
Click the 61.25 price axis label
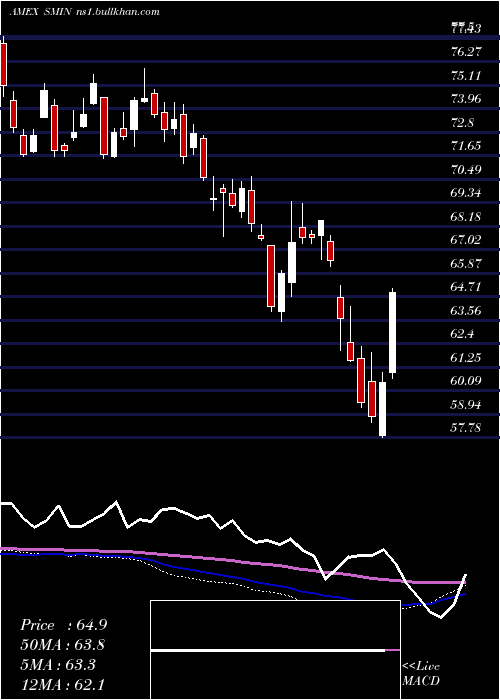(466, 357)
